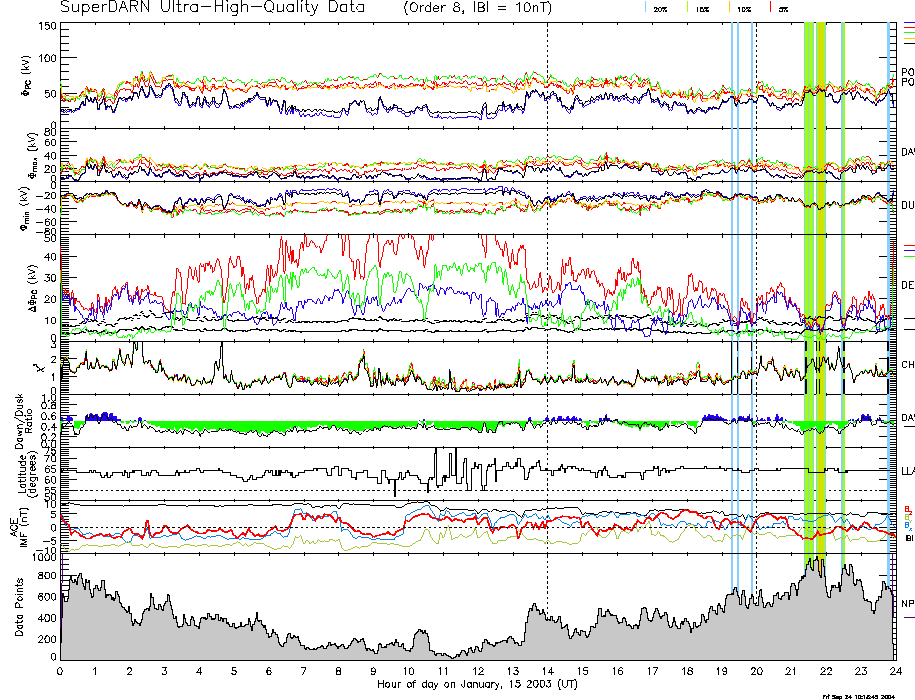This screenshot has width=915, height=700.
Task: Click the 'SuperDARN Ultra-High-Quality Data' title
Action: tap(212, 7)
